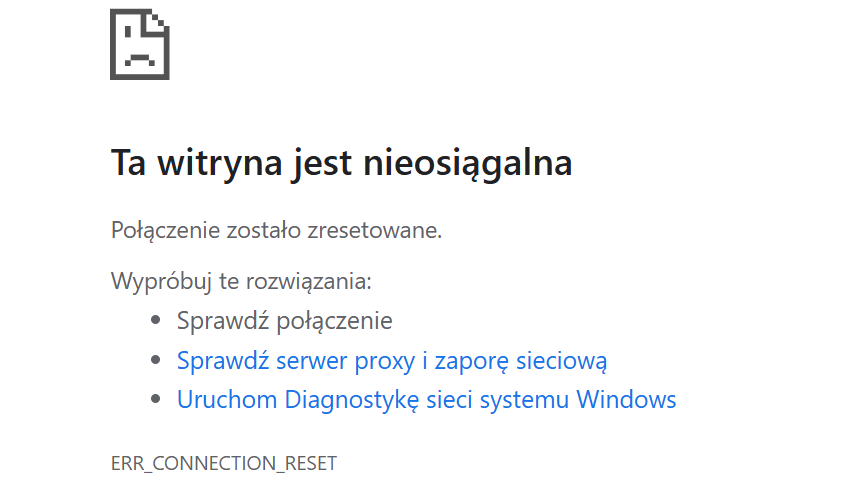The height and width of the screenshot is (483, 857).
Task: Click the folded corner of the page icon
Action: 157,23
